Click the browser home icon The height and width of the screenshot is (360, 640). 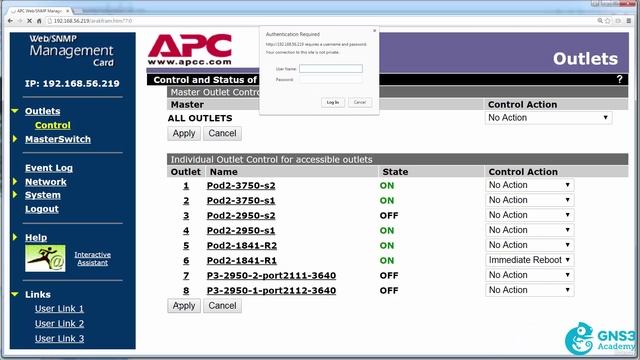tap(39, 21)
